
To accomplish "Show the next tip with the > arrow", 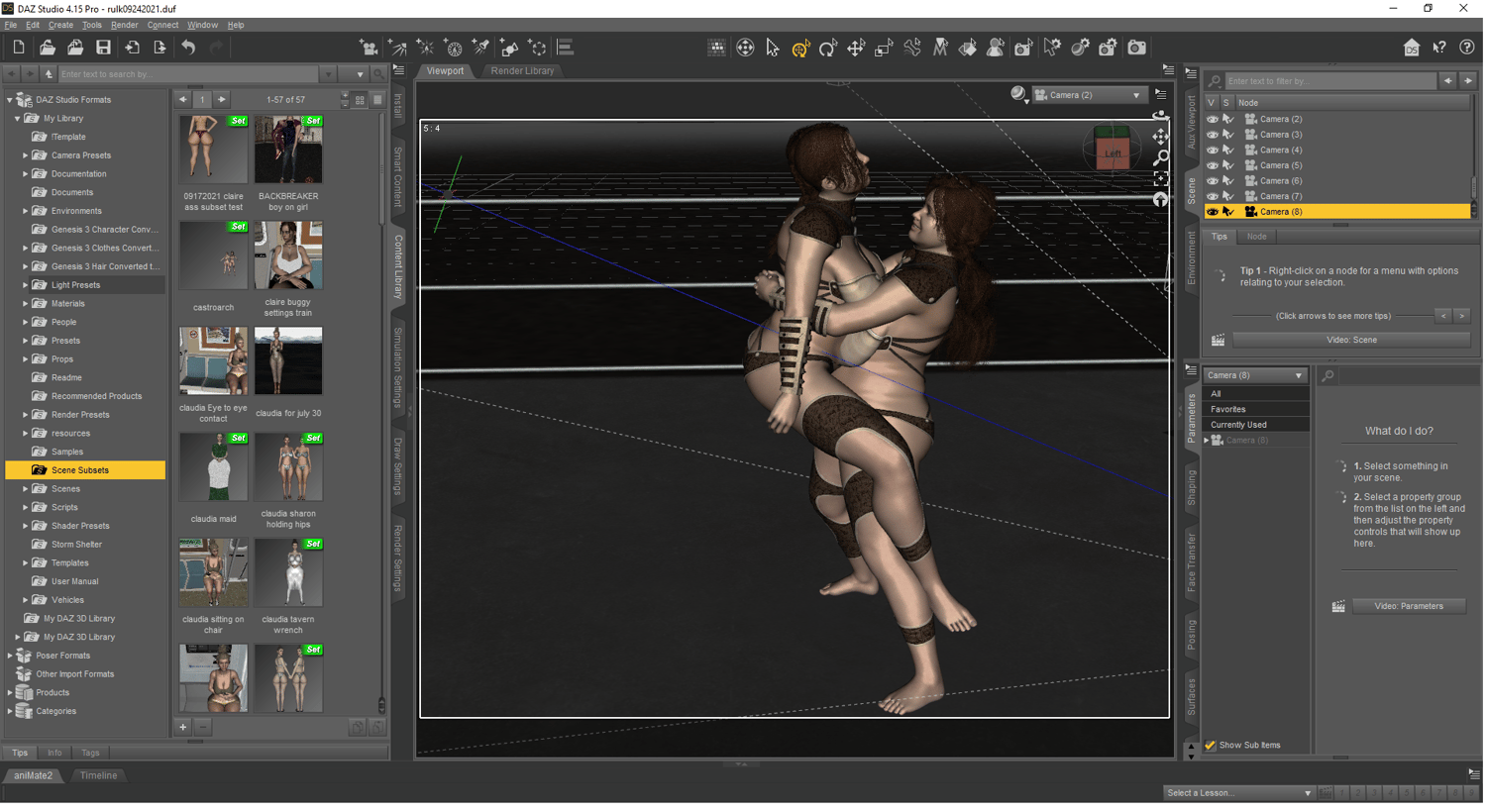I will point(1461,316).
